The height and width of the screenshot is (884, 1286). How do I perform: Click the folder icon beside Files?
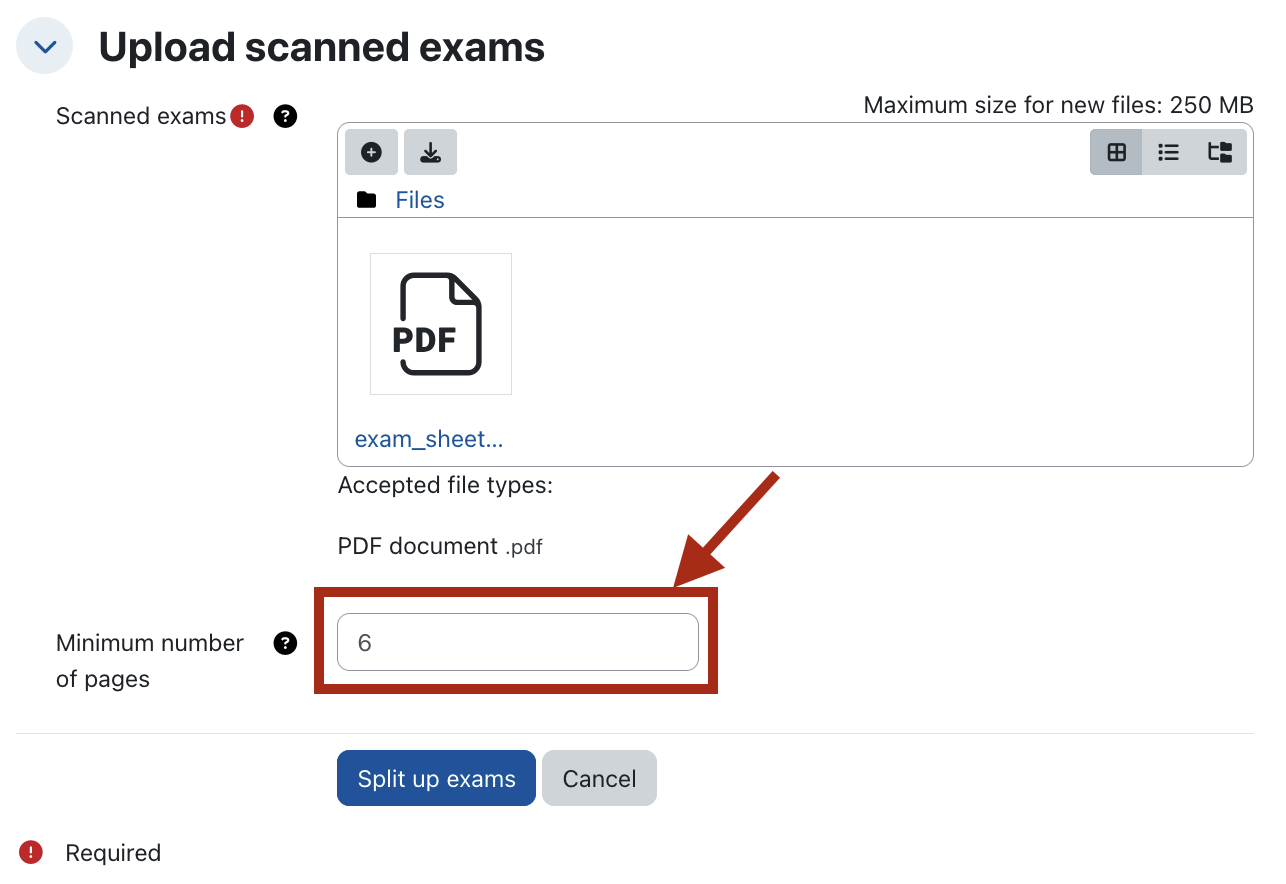pos(367,200)
